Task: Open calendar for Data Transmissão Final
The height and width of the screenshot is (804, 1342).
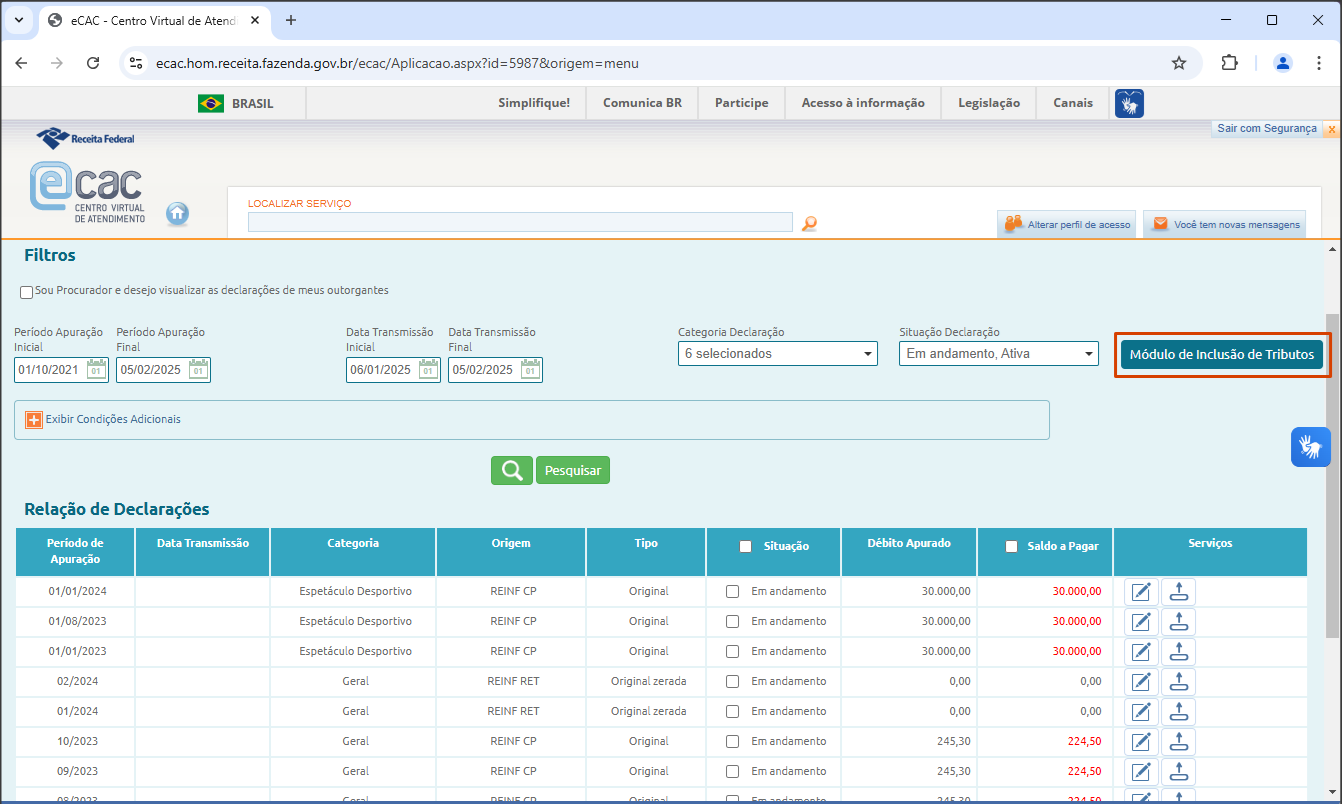Action: click(x=530, y=370)
